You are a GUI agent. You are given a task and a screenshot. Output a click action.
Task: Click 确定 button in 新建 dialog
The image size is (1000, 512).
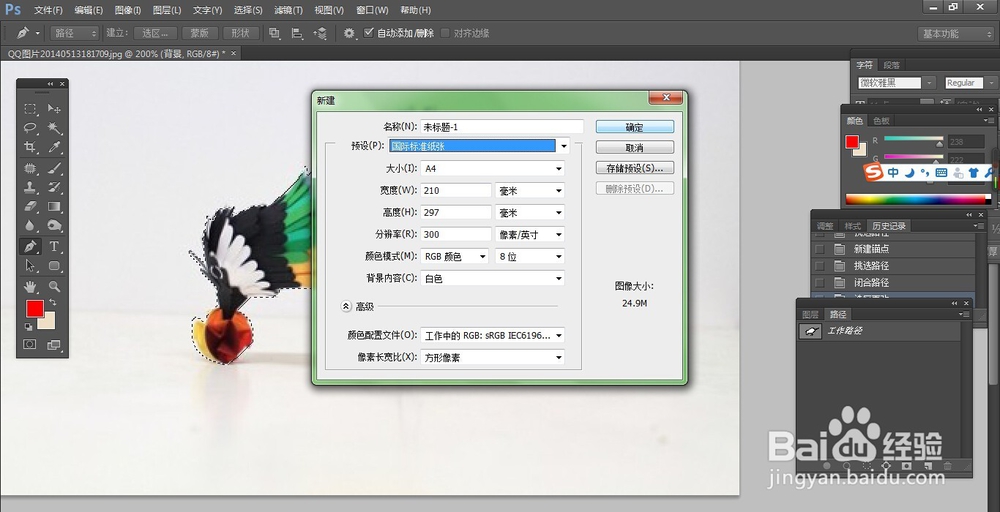(635, 127)
